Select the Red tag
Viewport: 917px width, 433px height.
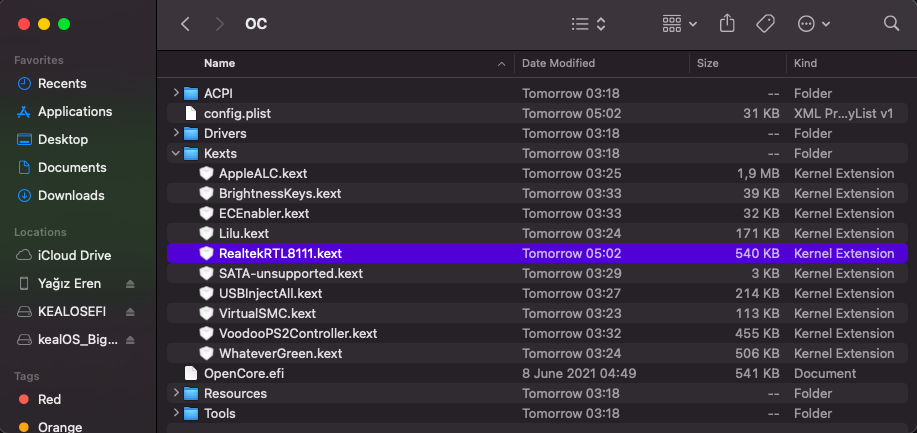coord(49,399)
